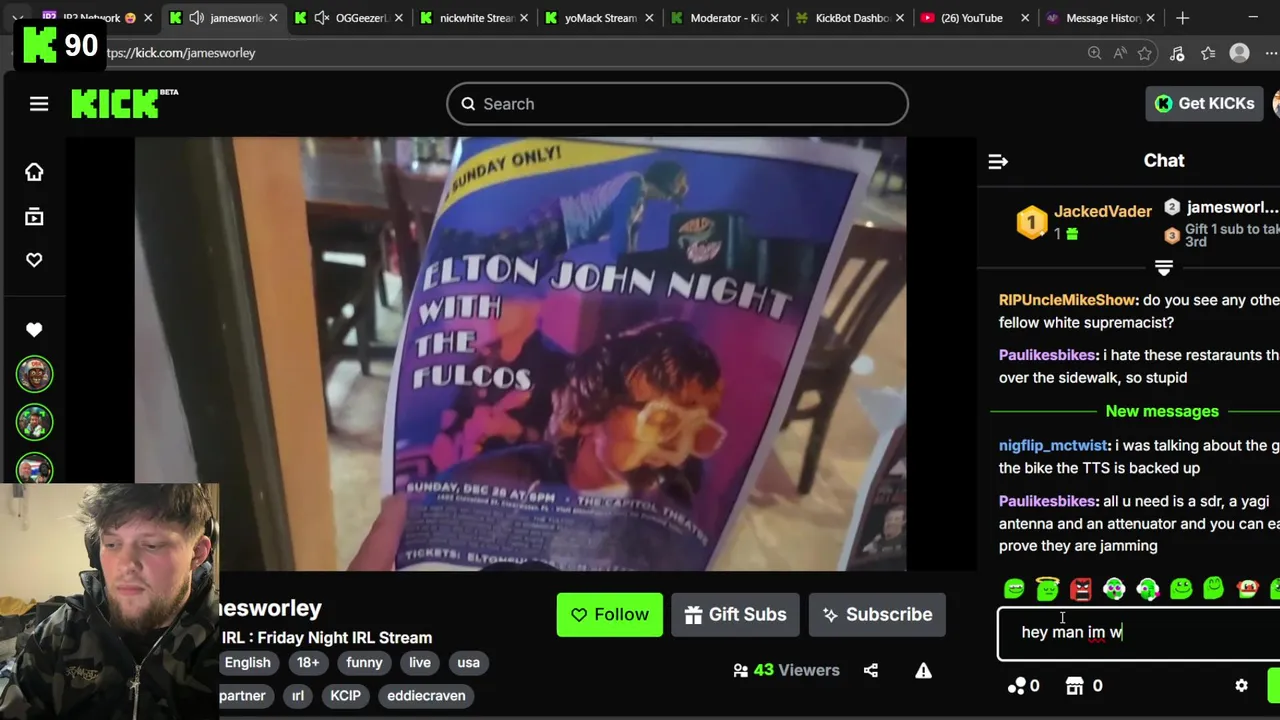Share the stream using share icon
Screen dimensions: 1280x720
871,671
